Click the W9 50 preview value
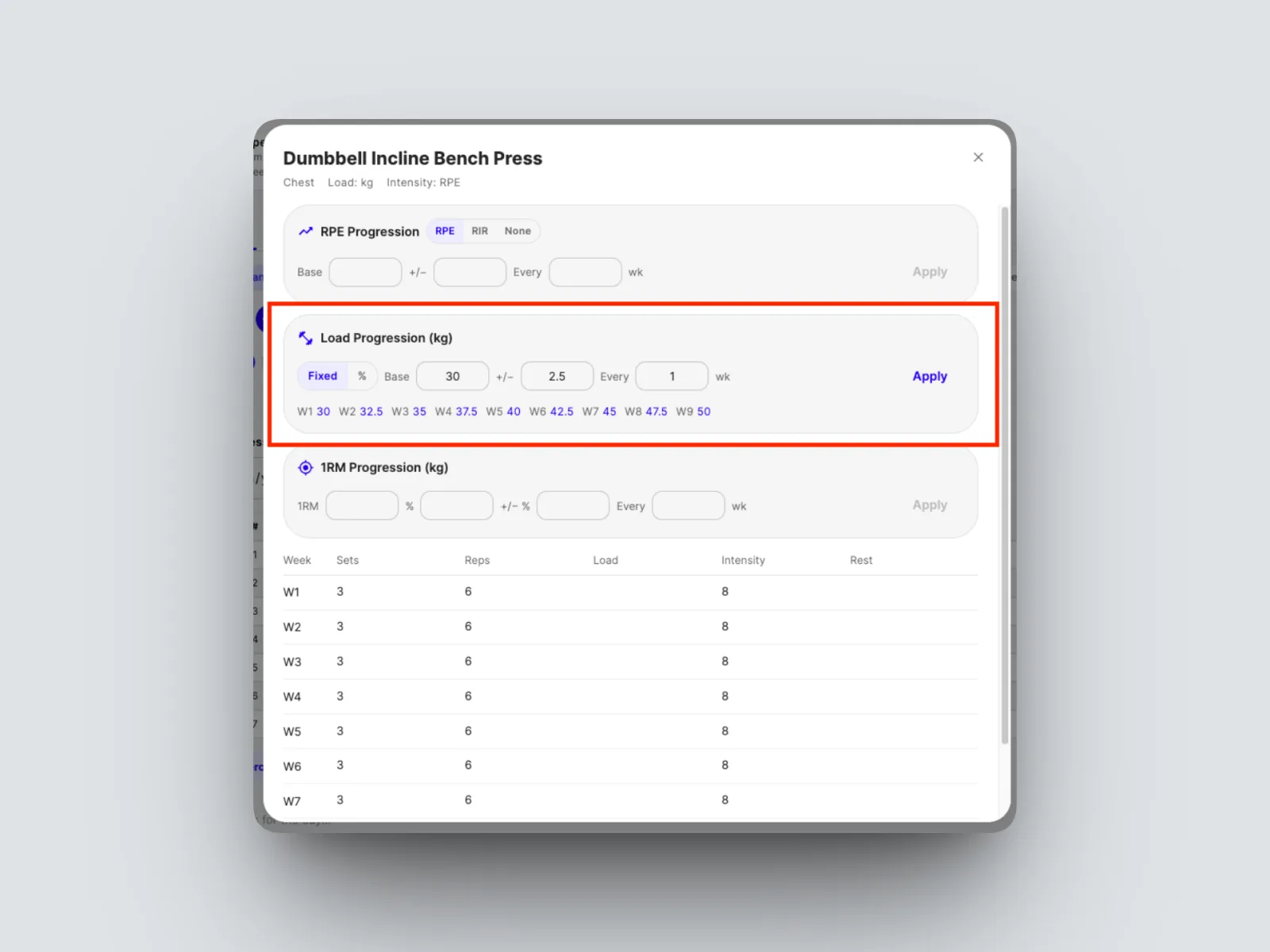The height and width of the screenshot is (952, 1270). 693,412
